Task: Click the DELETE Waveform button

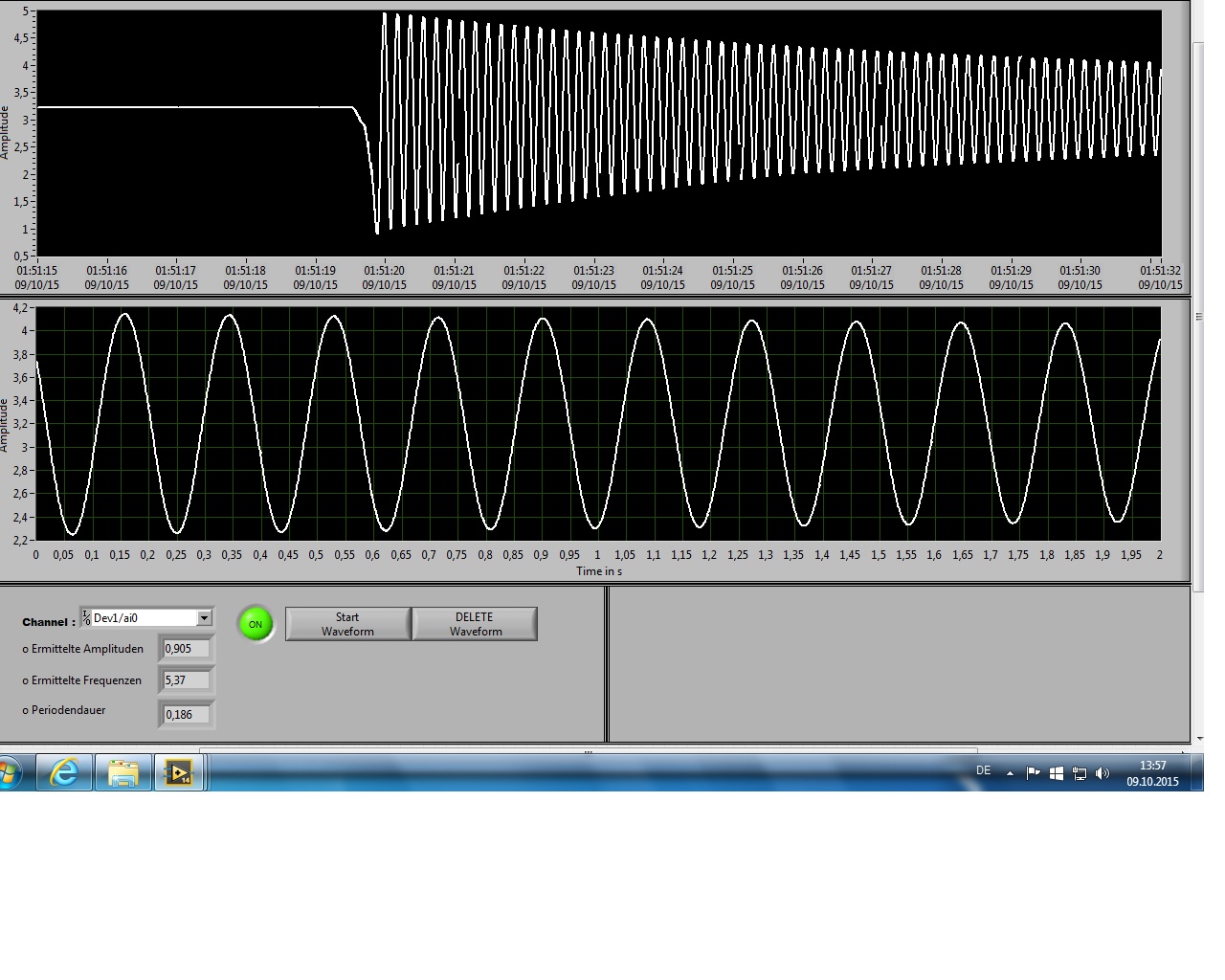Action: pos(475,624)
